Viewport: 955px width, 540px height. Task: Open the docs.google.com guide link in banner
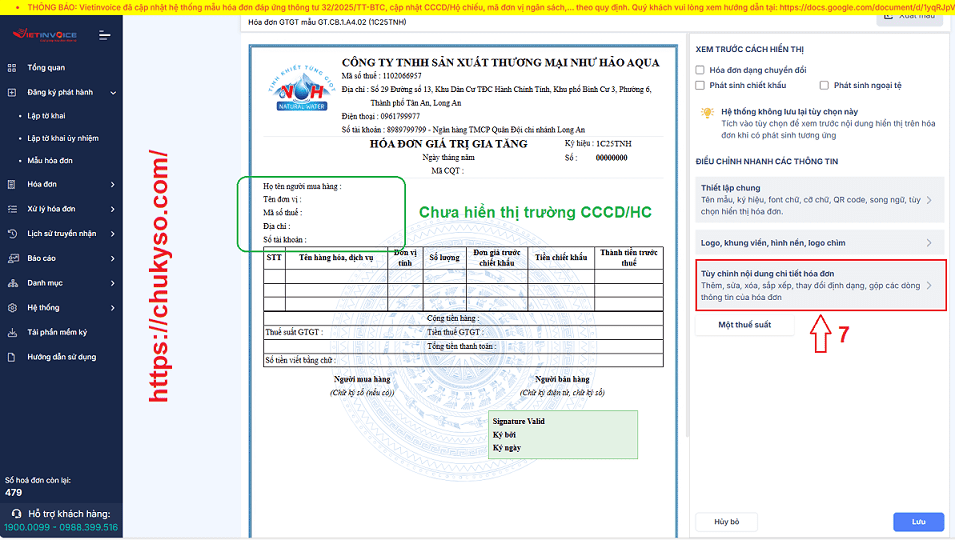[866, 7]
